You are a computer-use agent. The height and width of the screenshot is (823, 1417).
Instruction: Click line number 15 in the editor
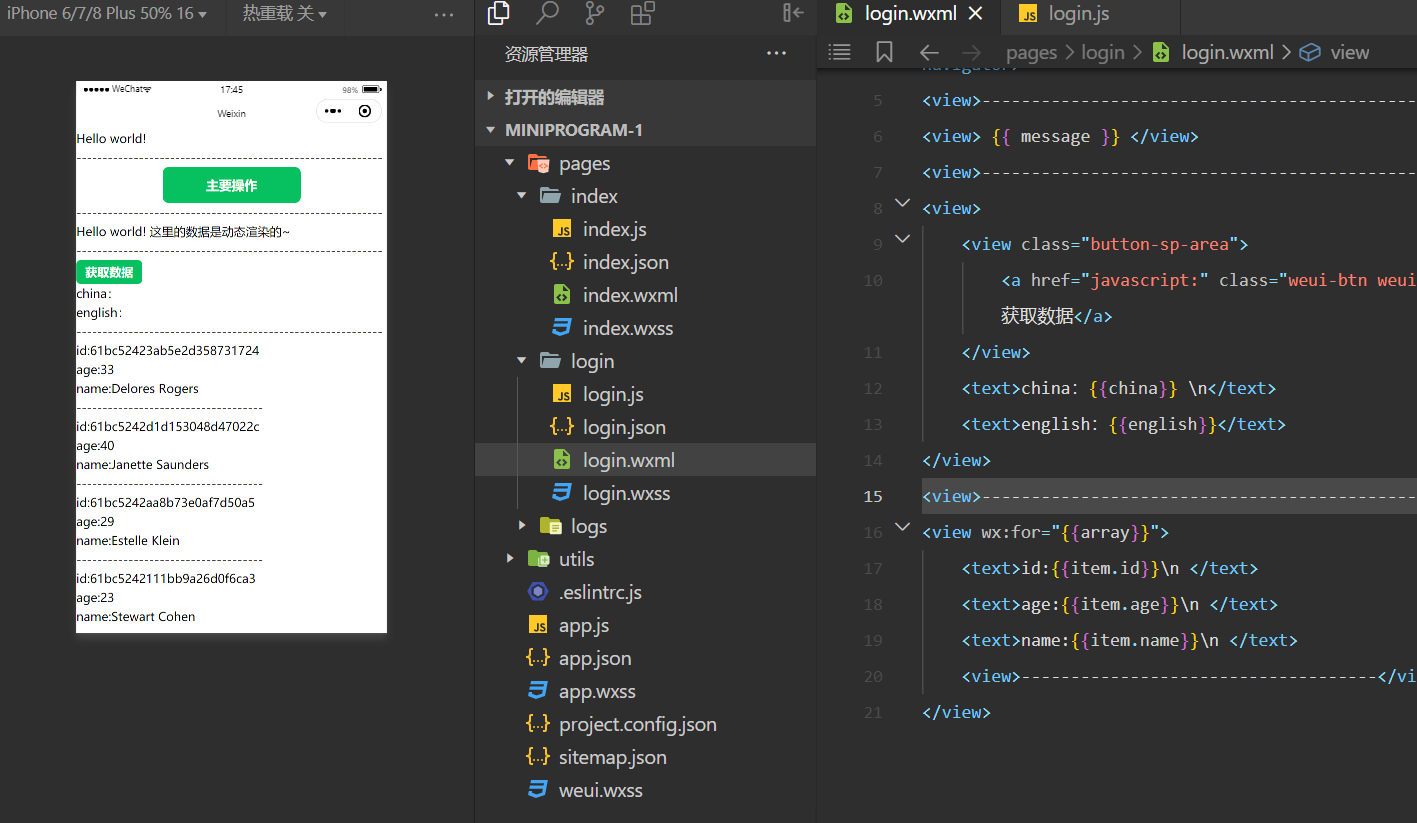[872, 496]
